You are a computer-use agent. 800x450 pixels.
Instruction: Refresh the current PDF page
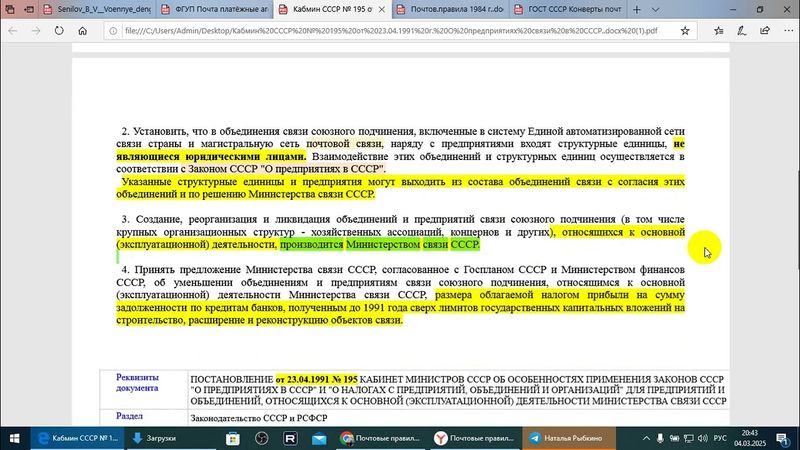click(x=59, y=31)
